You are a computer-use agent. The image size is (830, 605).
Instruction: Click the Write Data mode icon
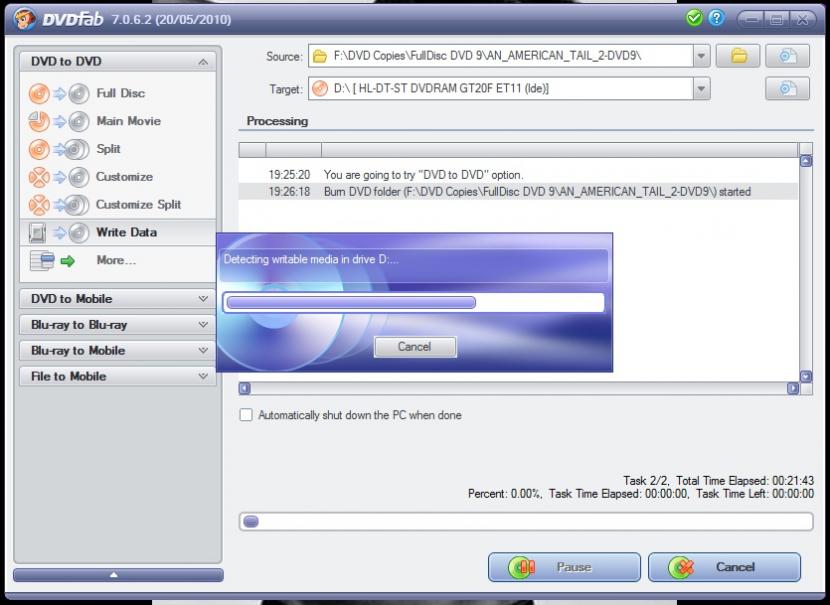[59, 232]
